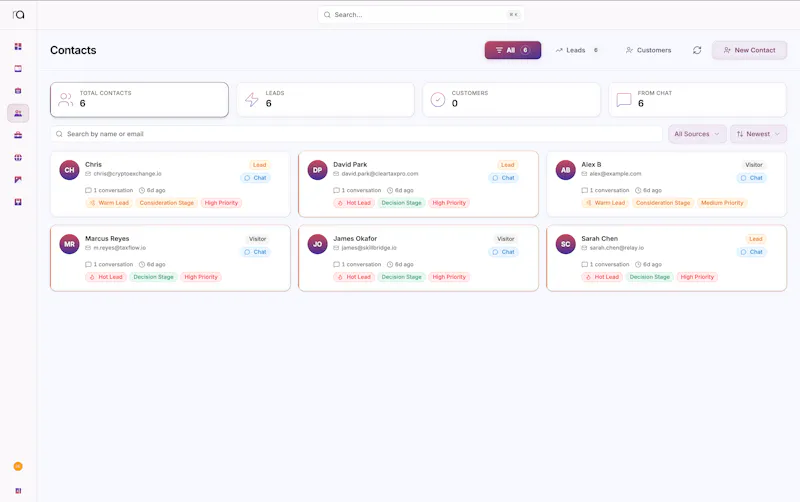Open contact name Marcus Reyes
This screenshot has height=502, width=800.
point(107,238)
